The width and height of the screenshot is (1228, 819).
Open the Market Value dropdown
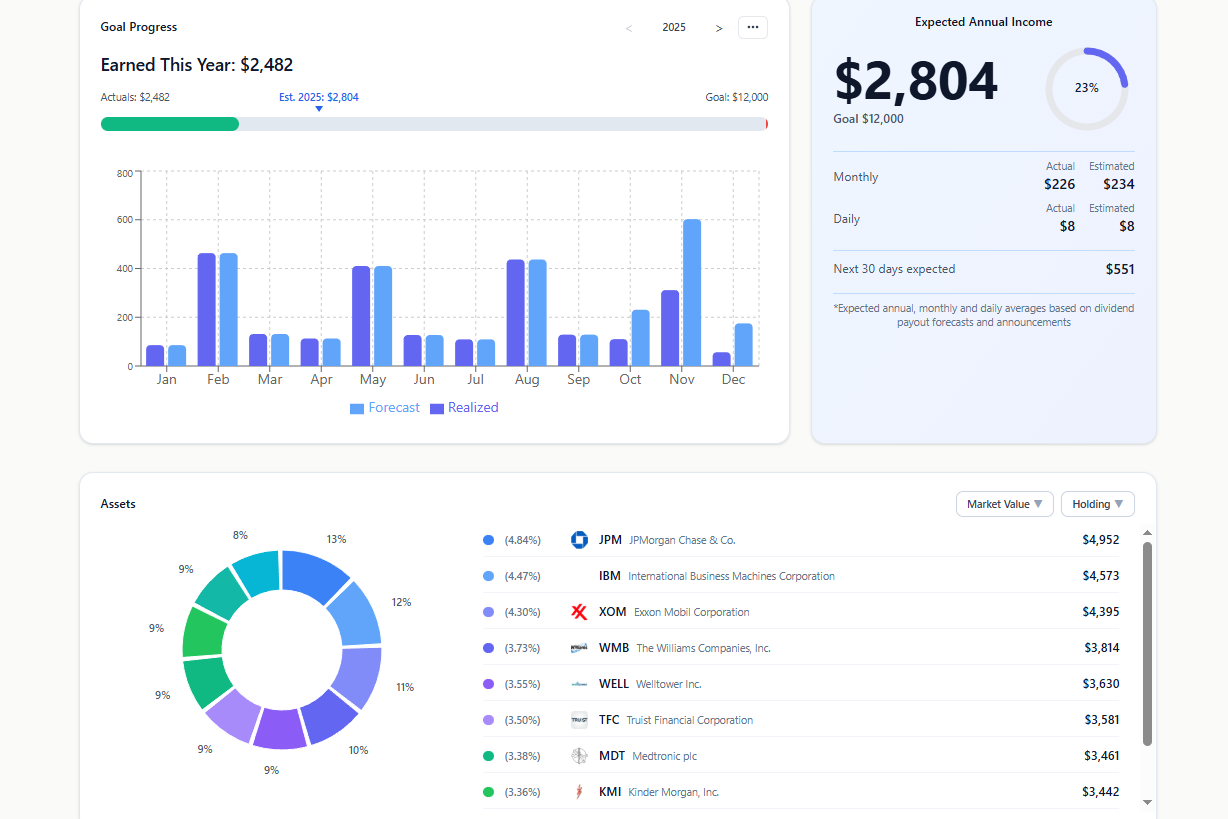click(1005, 504)
